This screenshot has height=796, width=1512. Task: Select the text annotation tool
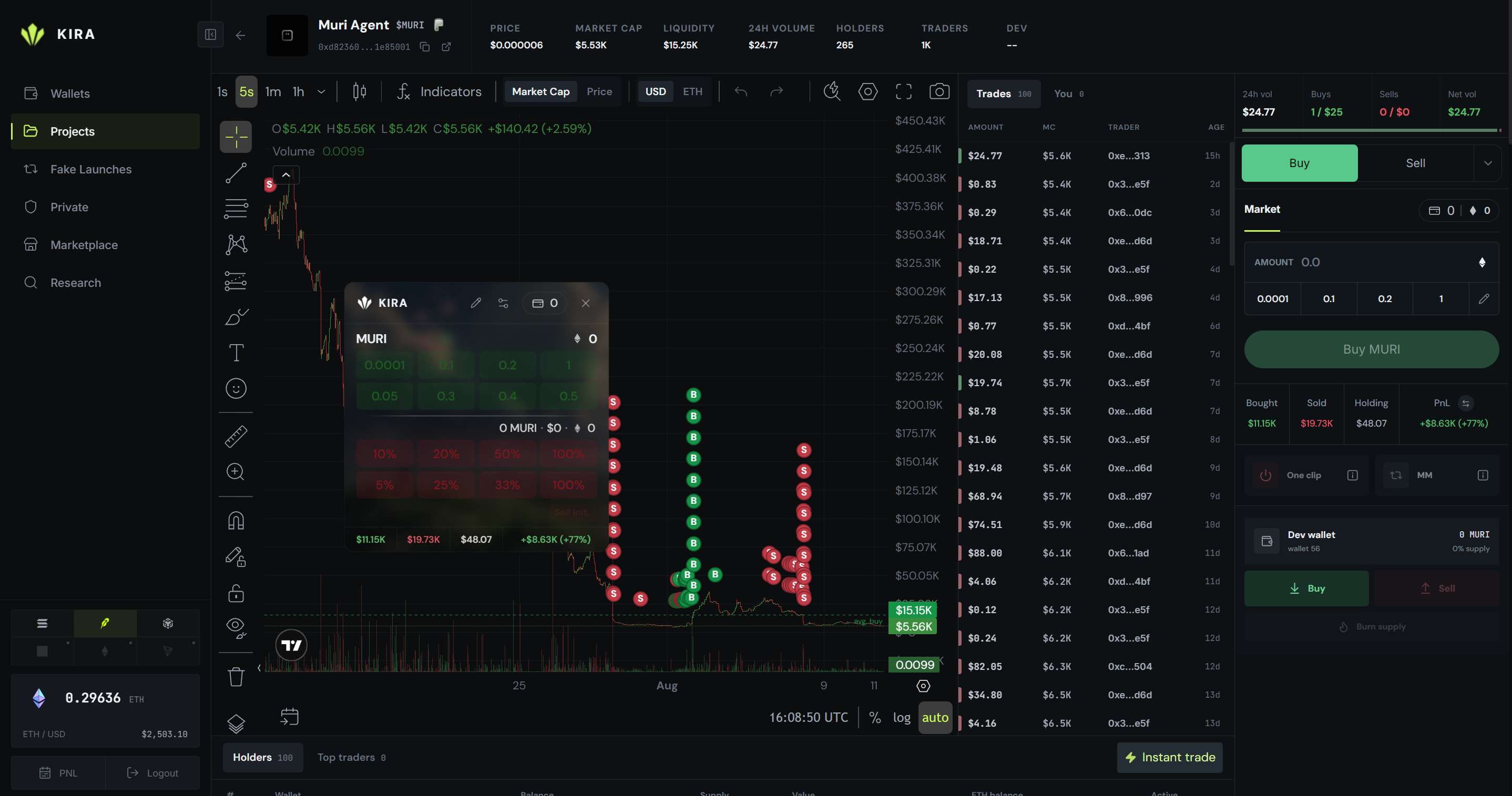pos(236,353)
